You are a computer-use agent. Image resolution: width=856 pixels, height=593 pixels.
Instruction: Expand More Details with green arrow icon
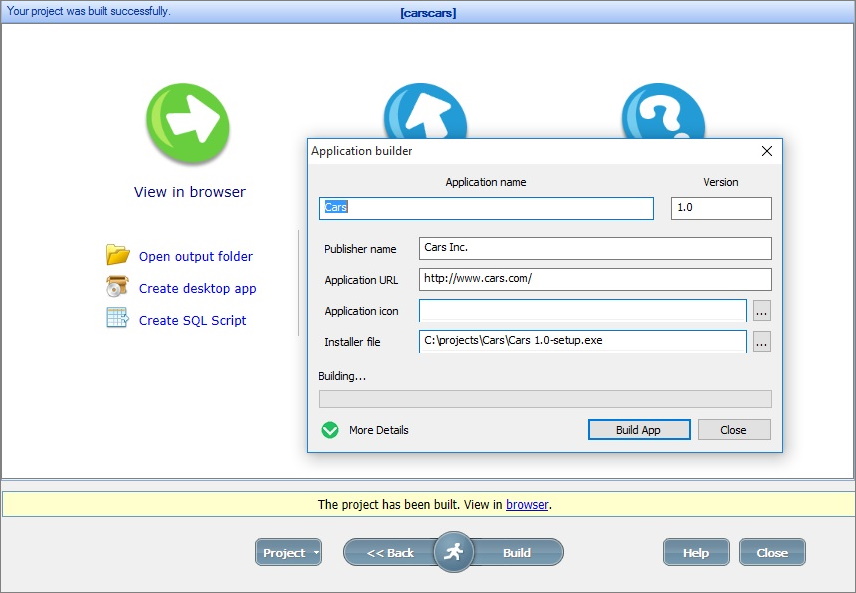tap(331, 430)
